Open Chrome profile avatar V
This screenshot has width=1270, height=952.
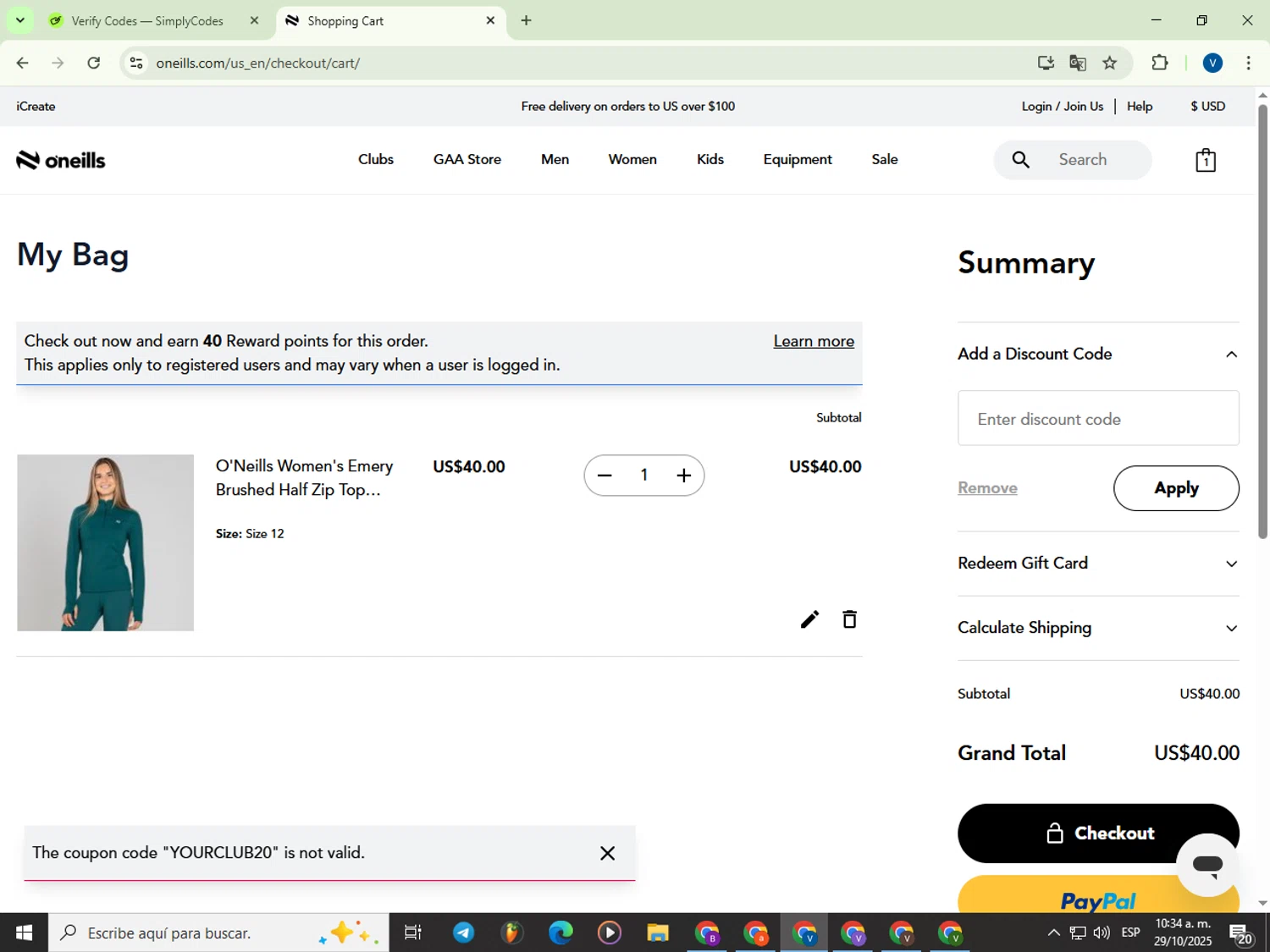coord(1212,63)
